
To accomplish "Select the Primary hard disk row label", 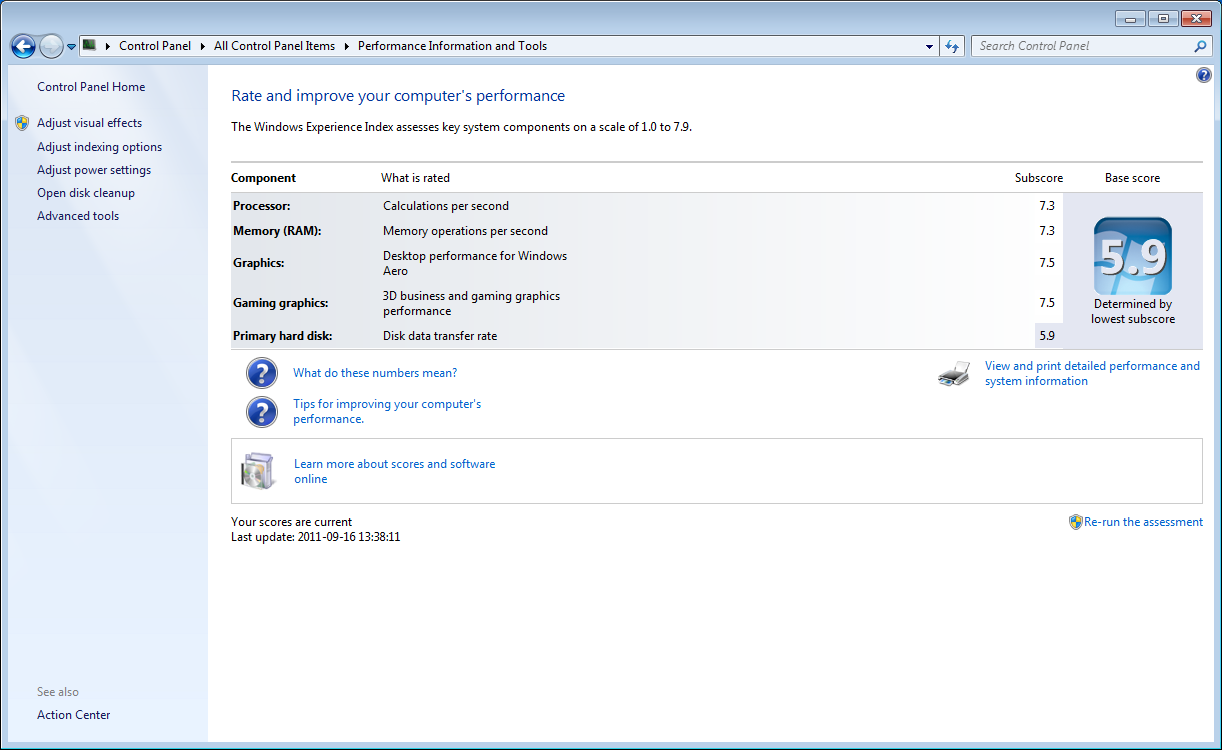I will pos(283,336).
